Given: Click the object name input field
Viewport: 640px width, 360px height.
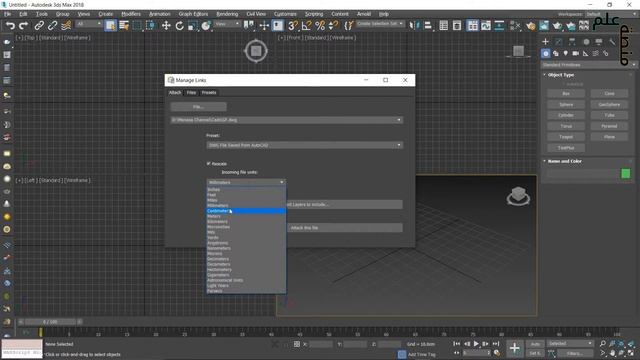Looking at the screenshot, I should [x=582, y=174].
